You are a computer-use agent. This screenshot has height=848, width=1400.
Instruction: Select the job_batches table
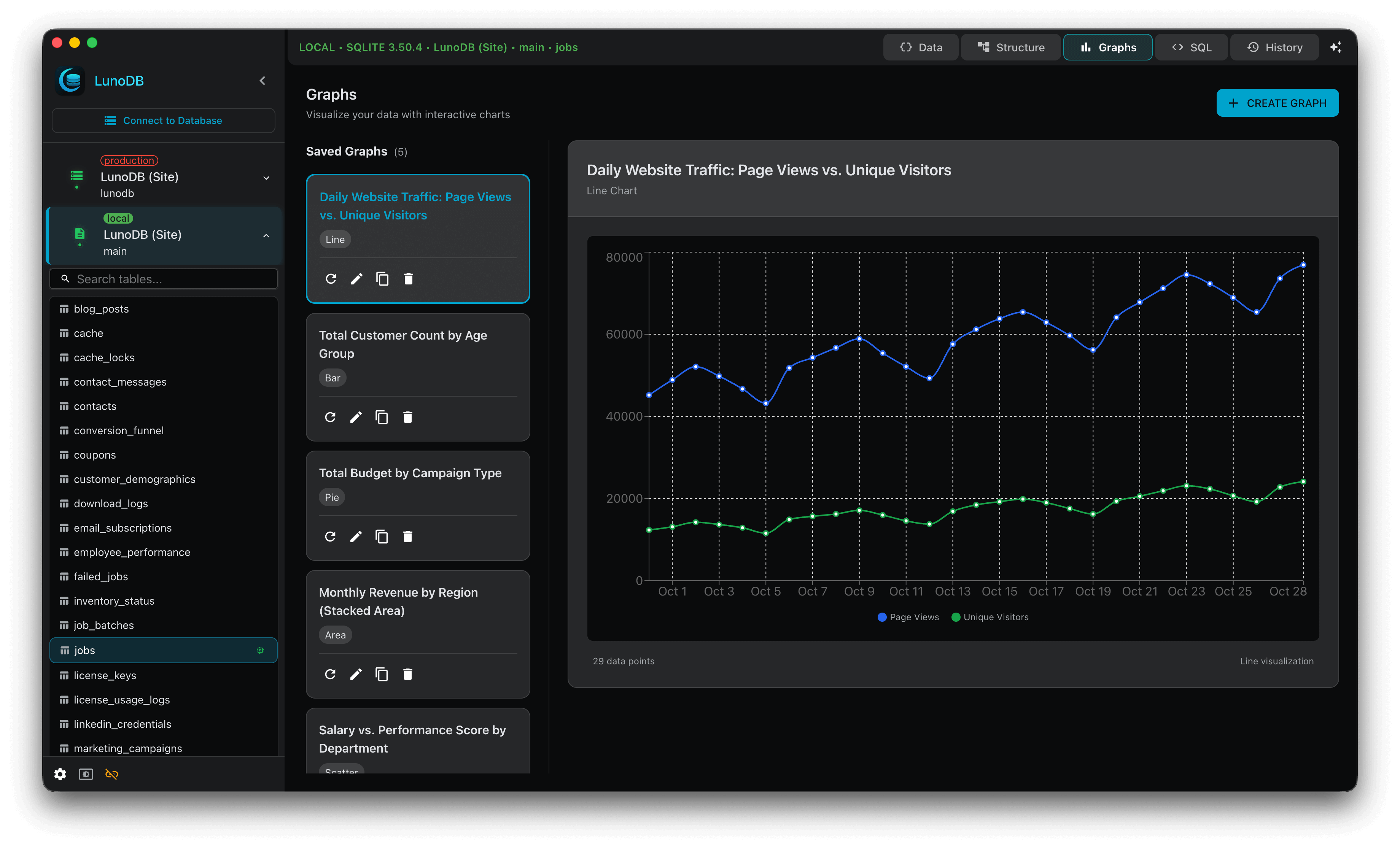164,625
